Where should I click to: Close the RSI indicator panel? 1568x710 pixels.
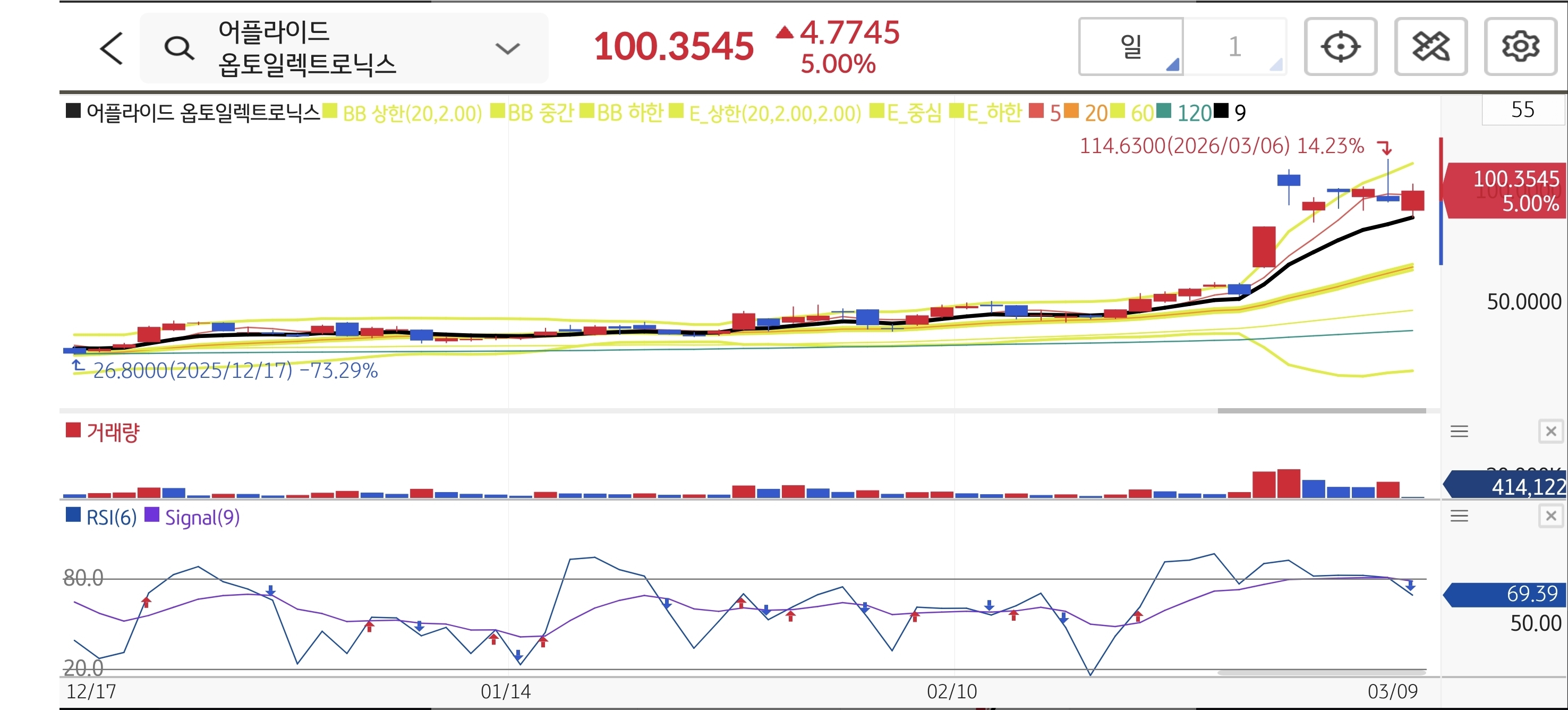[x=1550, y=517]
